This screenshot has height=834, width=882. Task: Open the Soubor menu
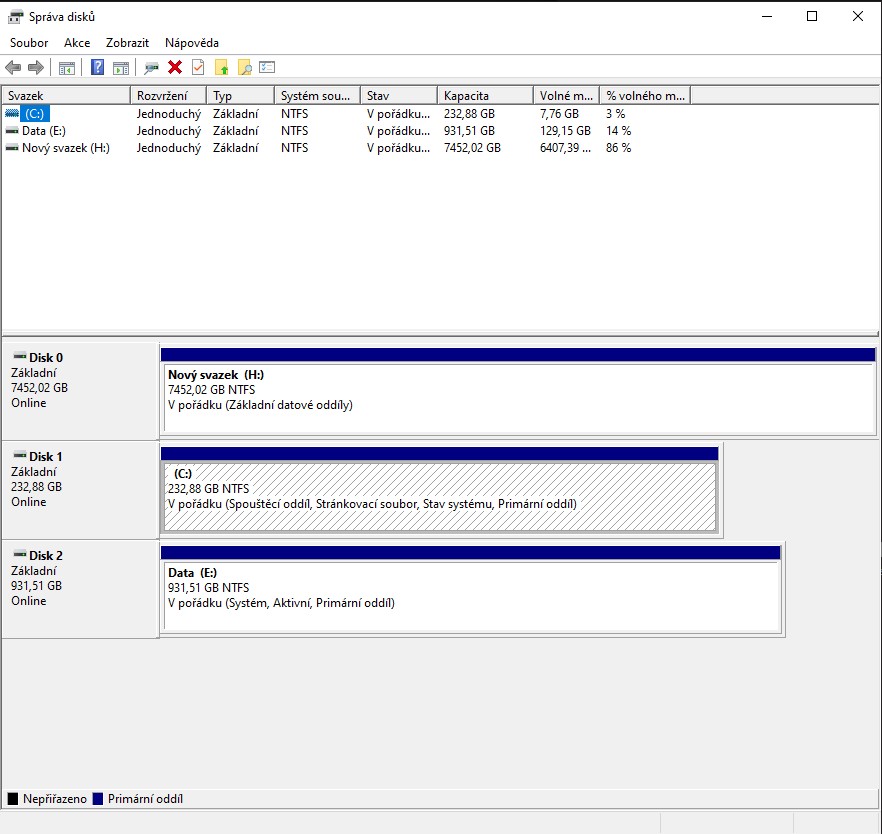(x=29, y=43)
